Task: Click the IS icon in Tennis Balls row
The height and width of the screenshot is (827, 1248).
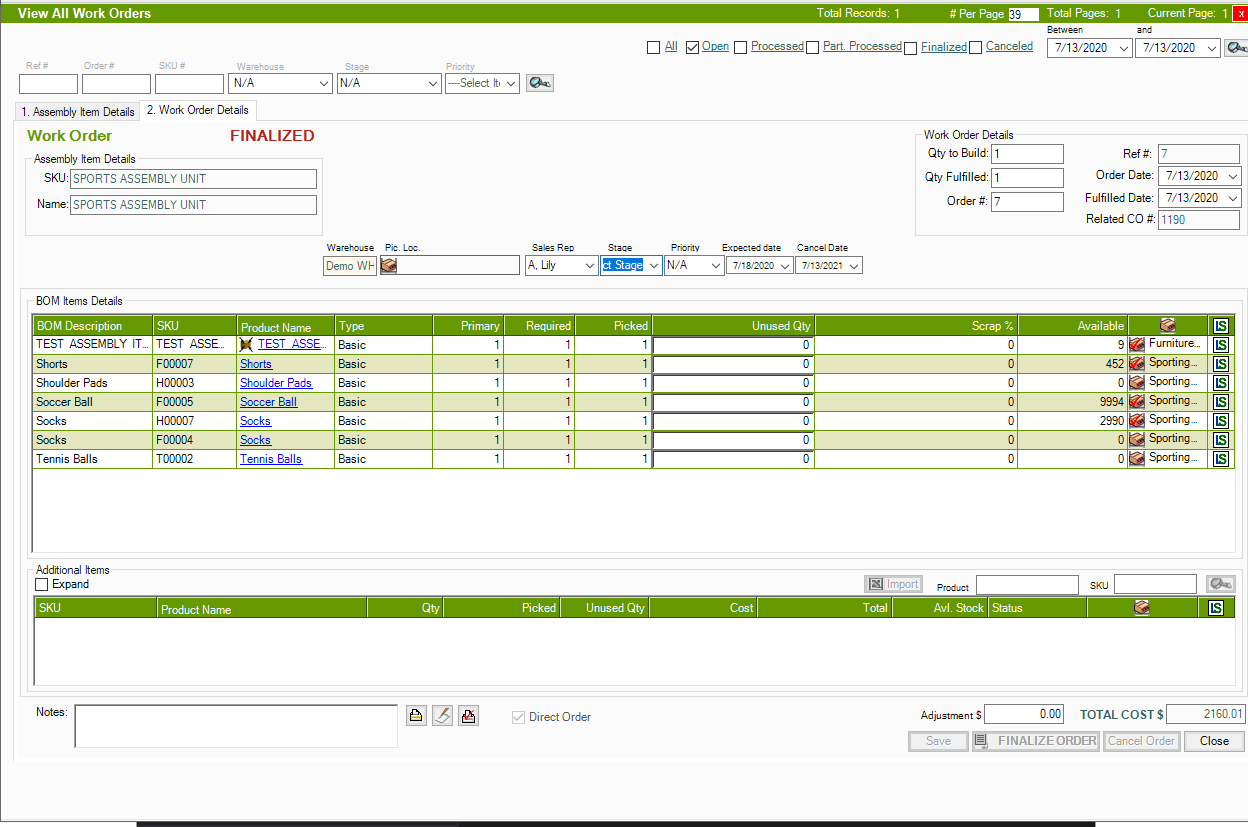Action: click(x=1221, y=459)
